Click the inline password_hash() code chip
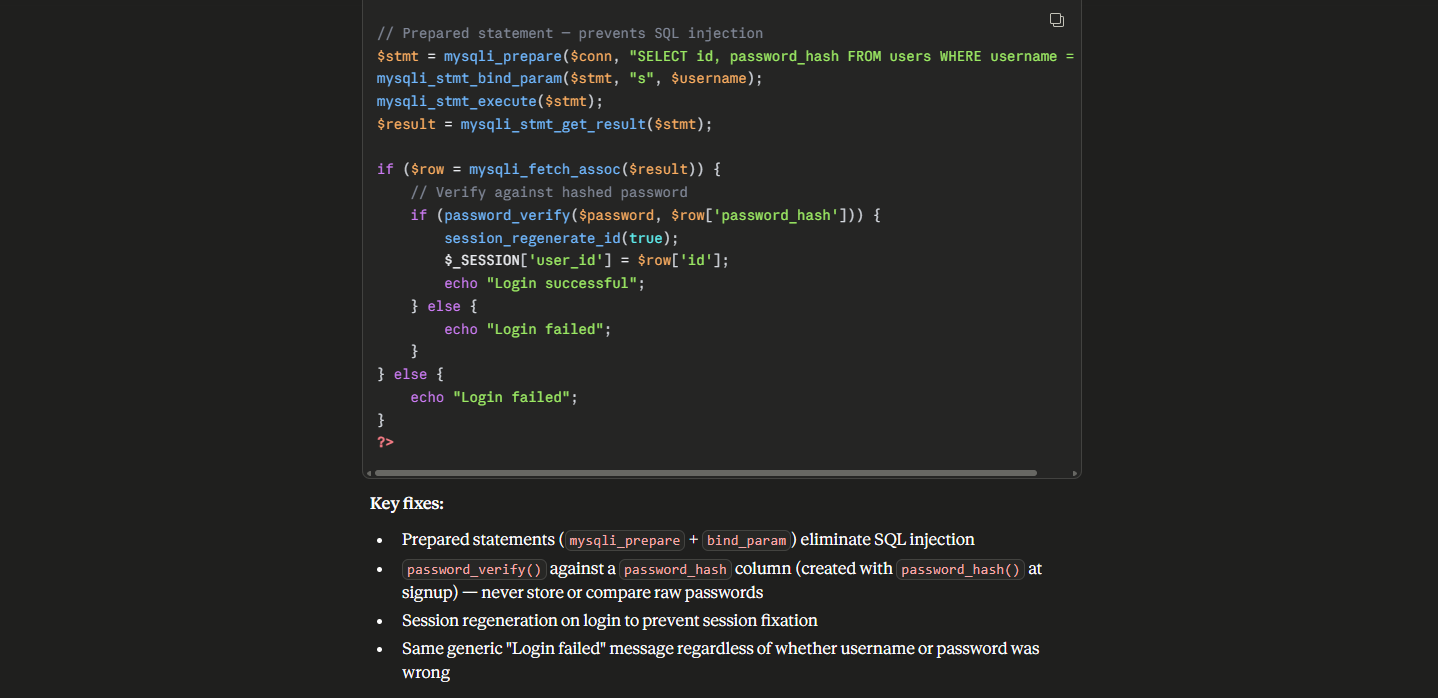Viewport: 1438px width, 698px height. click(960, 569)
